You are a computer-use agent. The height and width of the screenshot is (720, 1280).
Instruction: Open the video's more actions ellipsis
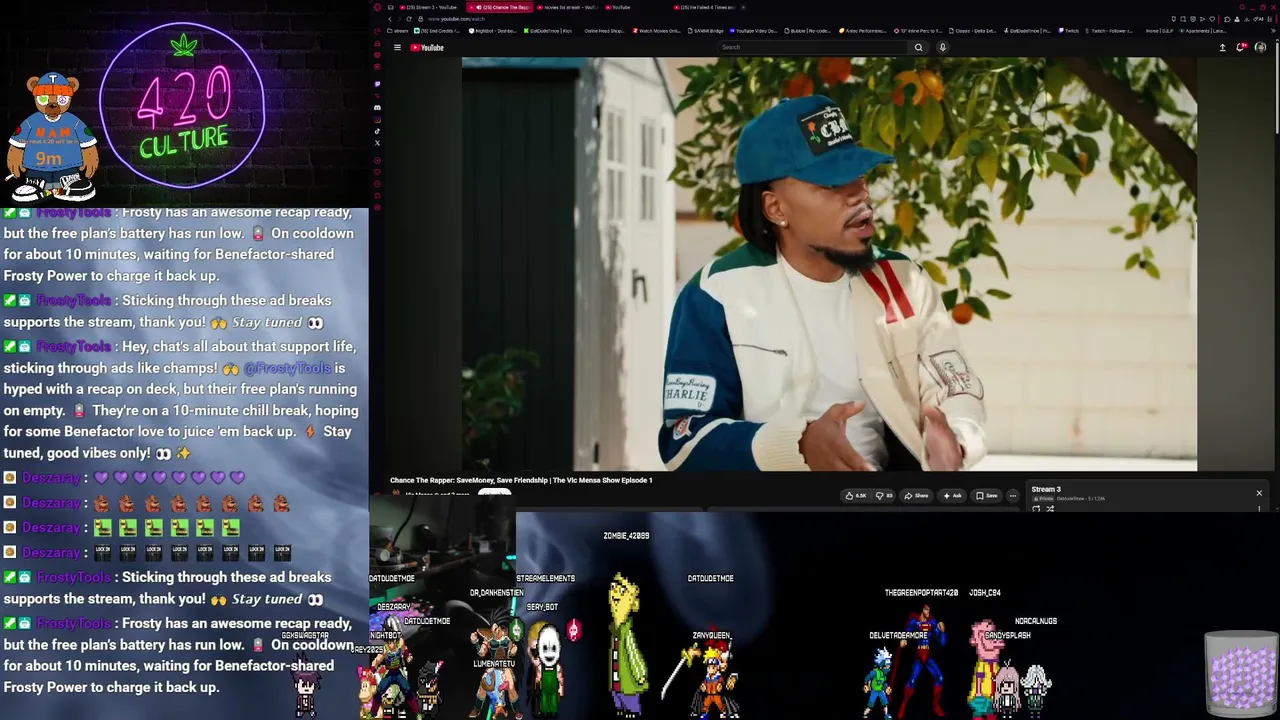click(x=1013, y=496)
